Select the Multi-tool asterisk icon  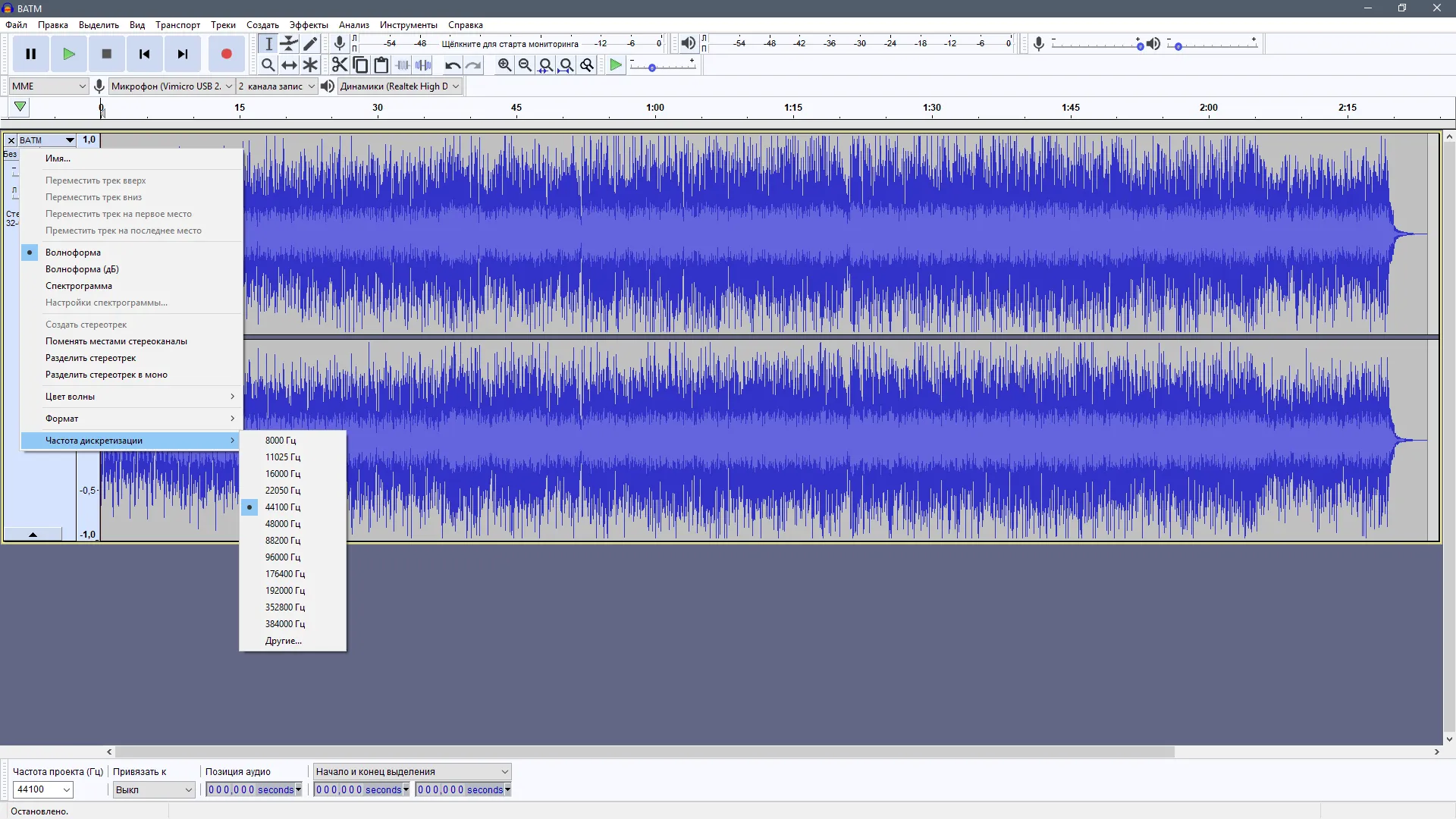(310, 65)
